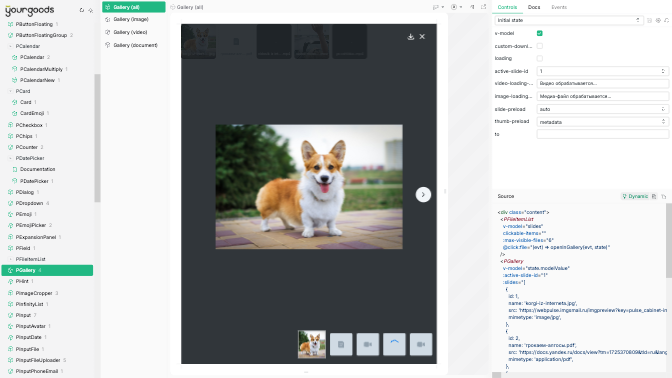The height and width of the screenshot is (378, 672).
Task: Switch to the Docs tab
Action: coord(534,7)
